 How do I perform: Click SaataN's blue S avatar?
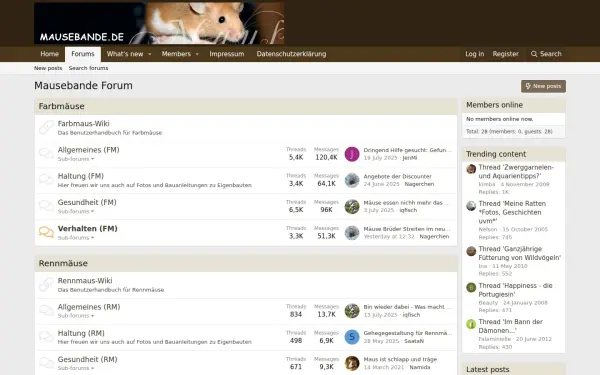(352, 337)
